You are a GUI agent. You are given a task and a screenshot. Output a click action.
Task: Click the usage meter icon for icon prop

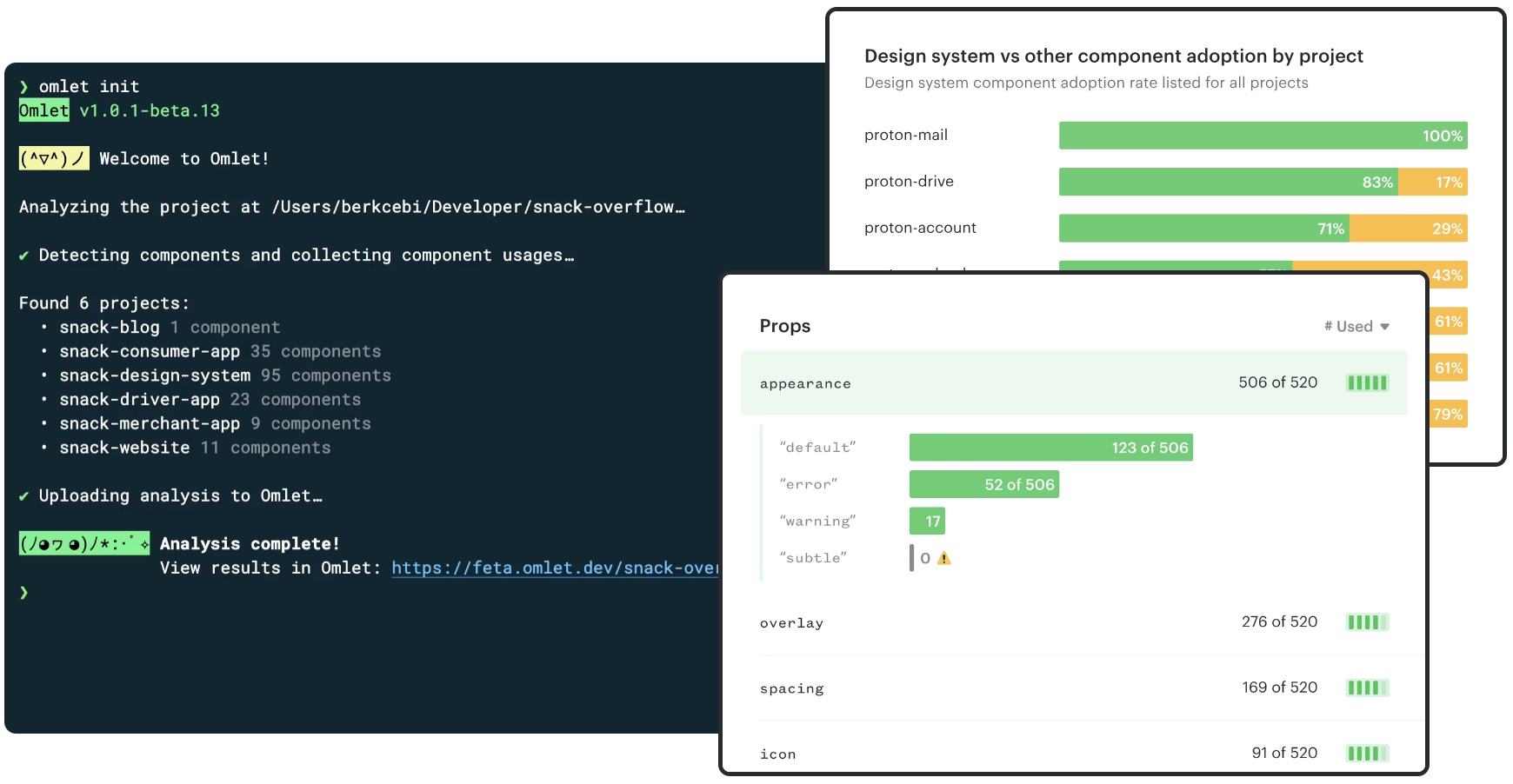click(1367, 754)
